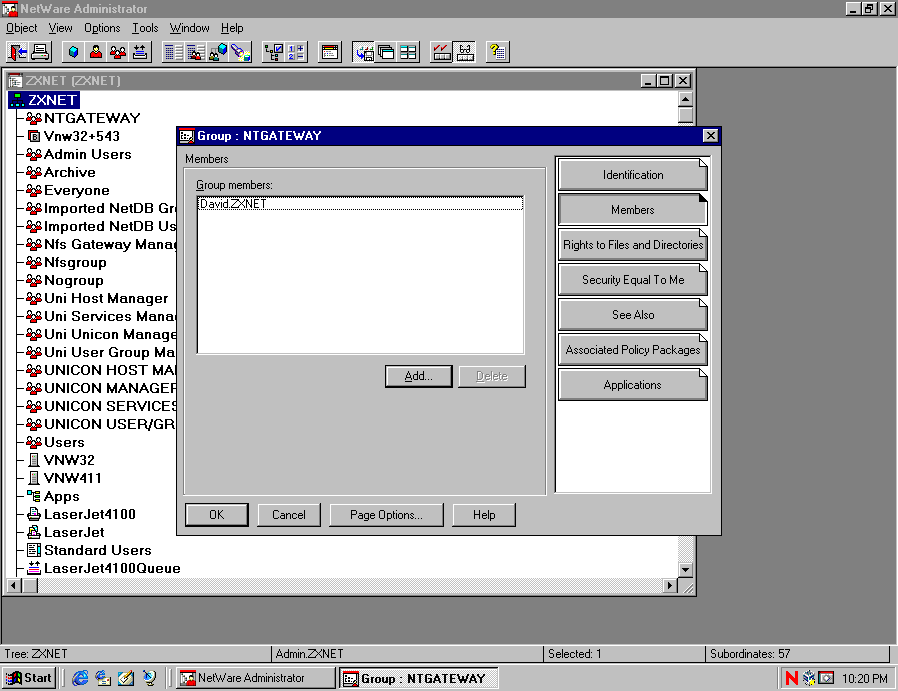Click the Standard Users profile icon

(34, 550)
